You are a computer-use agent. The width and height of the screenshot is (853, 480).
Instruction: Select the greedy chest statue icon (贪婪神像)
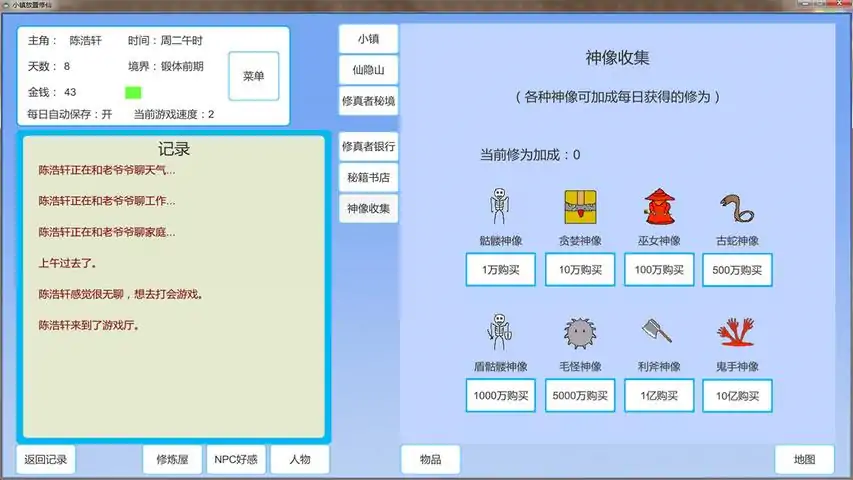(580, 207)
